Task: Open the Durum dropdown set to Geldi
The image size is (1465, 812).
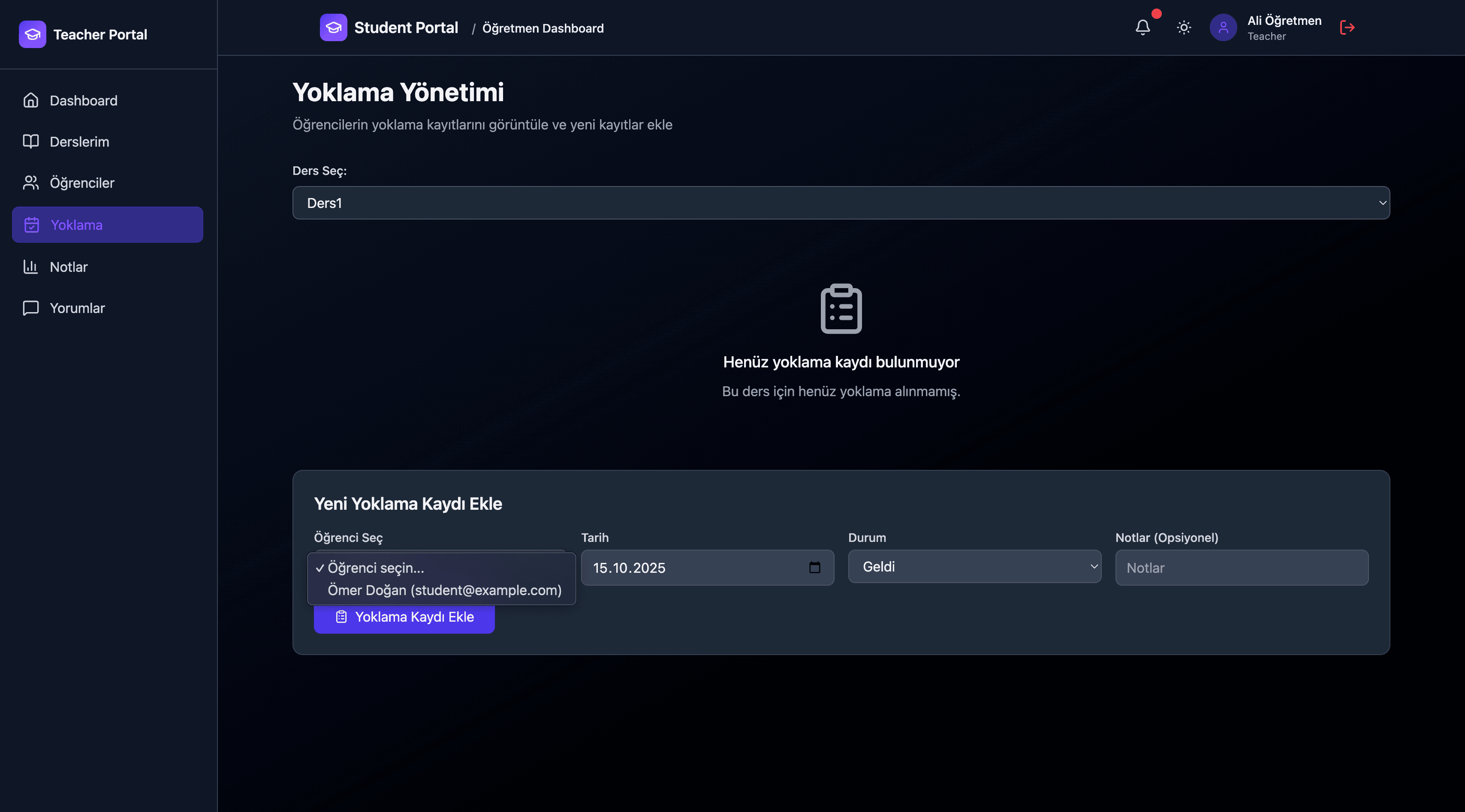Action: point(974,566)
